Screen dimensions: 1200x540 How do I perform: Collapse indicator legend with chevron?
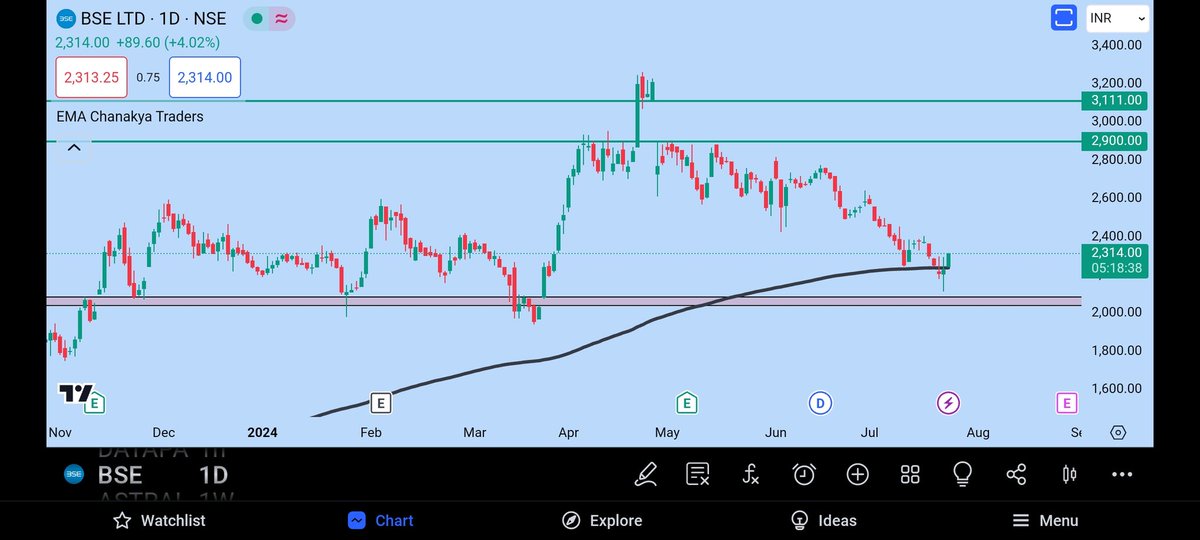[x=73, y=148]
